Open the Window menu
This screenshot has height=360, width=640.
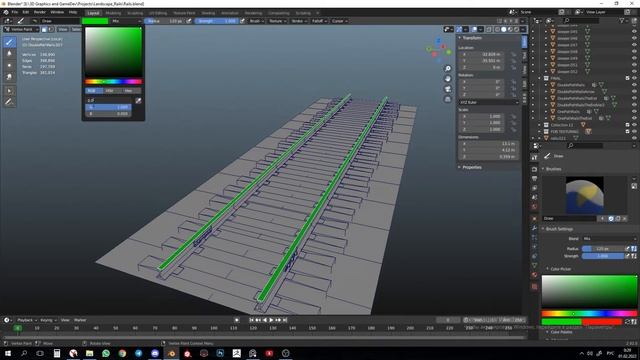tap(57, 12)
